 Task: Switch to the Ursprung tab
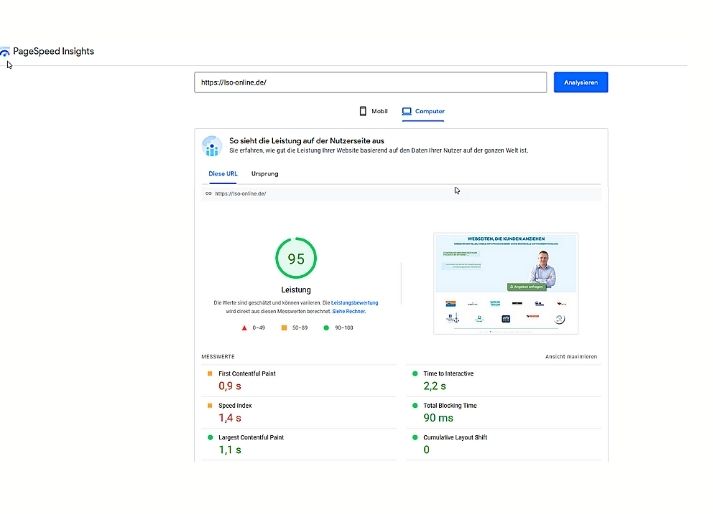265,174
